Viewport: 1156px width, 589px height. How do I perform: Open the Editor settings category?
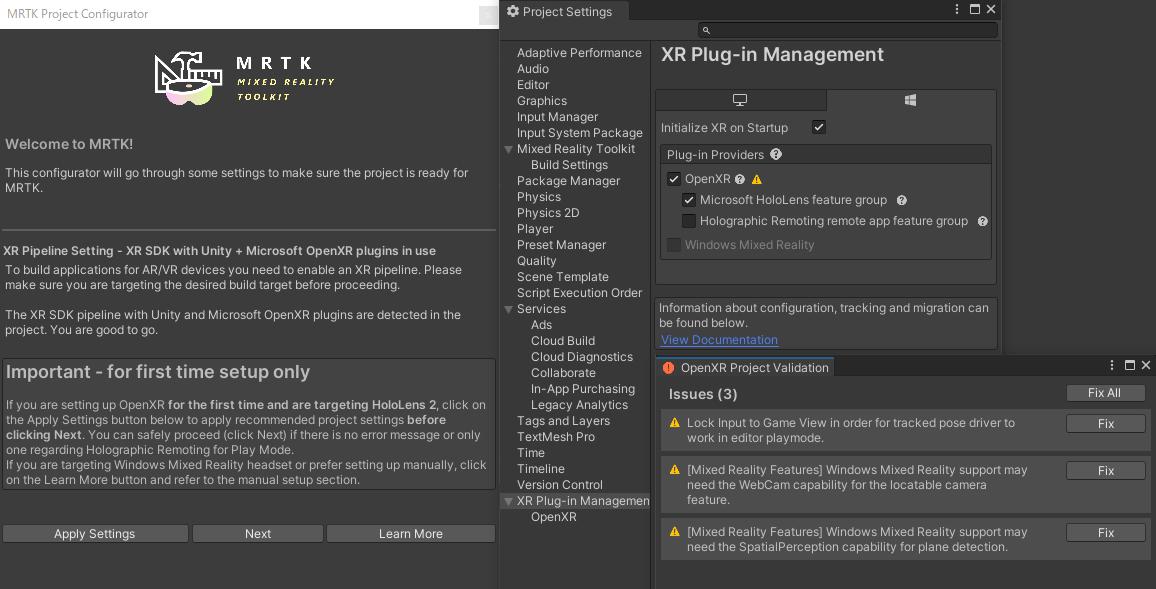[x=532, y=85]
